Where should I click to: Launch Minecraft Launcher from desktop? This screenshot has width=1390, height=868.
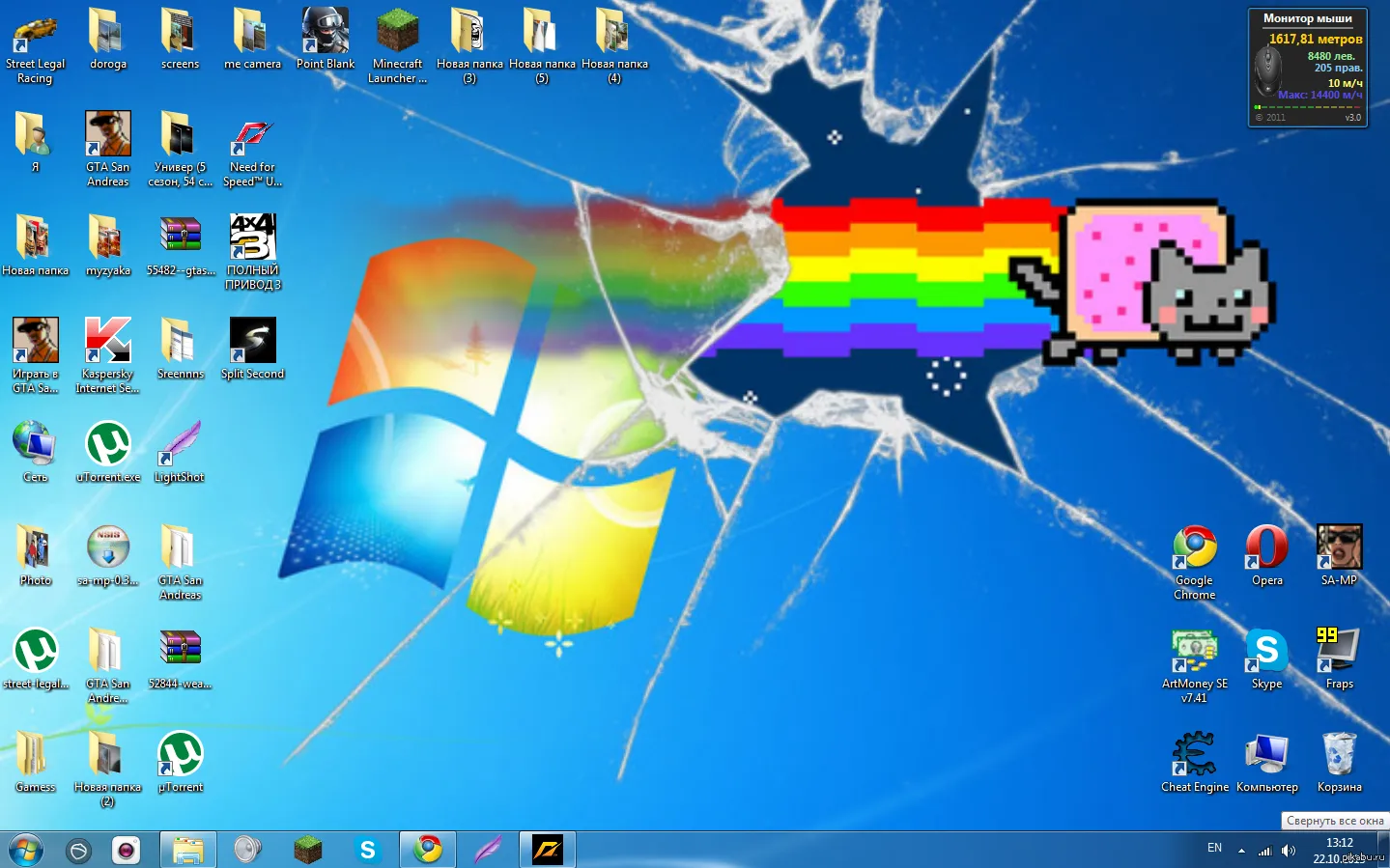point(397,45)
